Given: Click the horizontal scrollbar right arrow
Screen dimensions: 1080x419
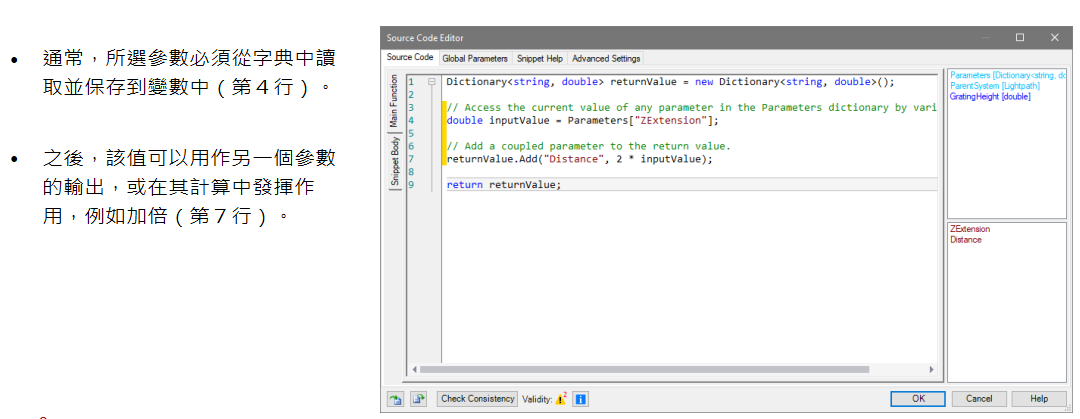Looking at the screenshot, I should pyautogui.click(x=931, y=370).
